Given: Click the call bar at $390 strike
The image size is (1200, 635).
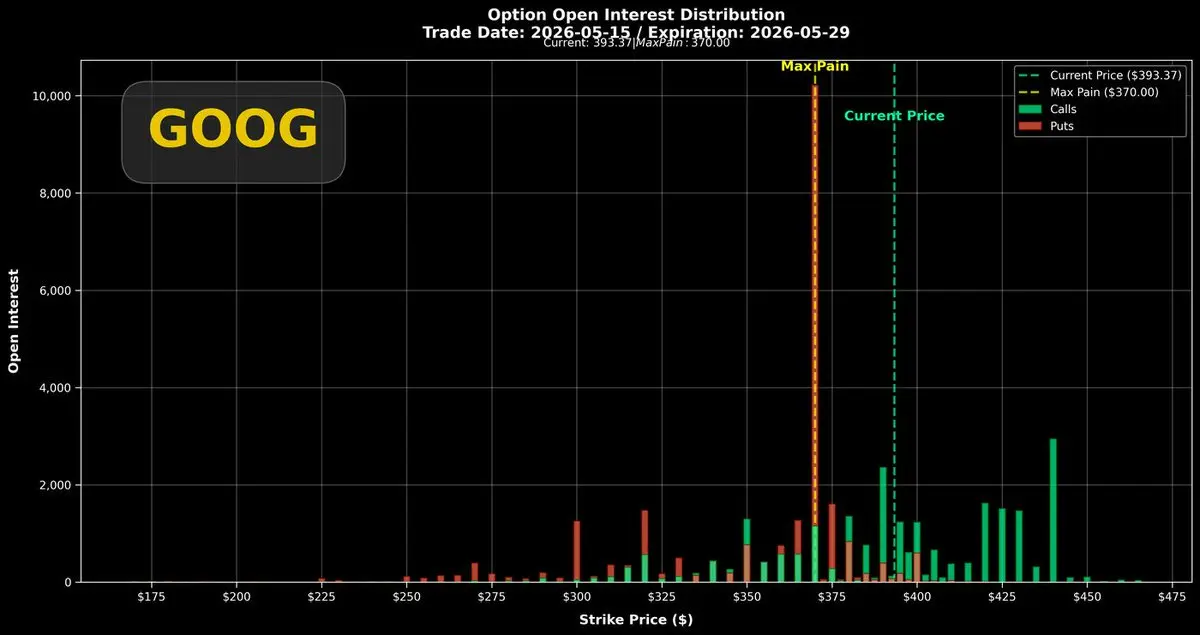Looking at the screenshot, I should coord(883,524).
